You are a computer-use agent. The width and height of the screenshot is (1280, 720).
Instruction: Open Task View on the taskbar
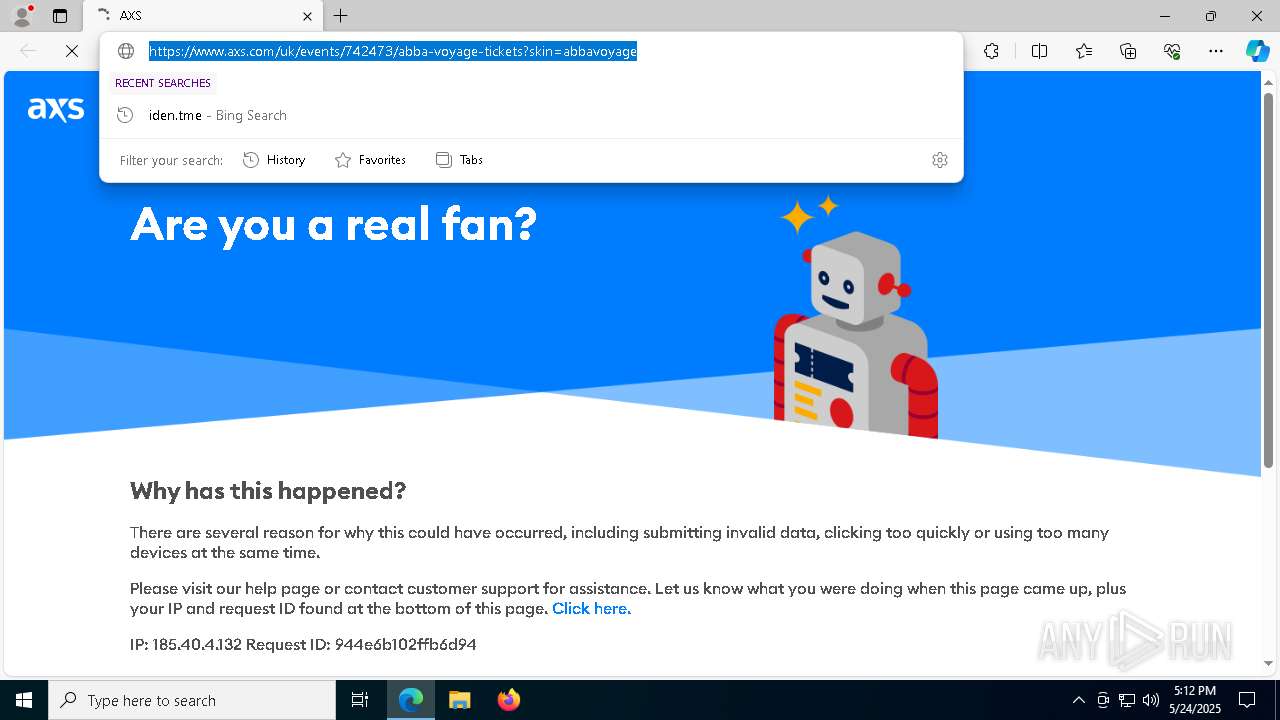point(360,700)
